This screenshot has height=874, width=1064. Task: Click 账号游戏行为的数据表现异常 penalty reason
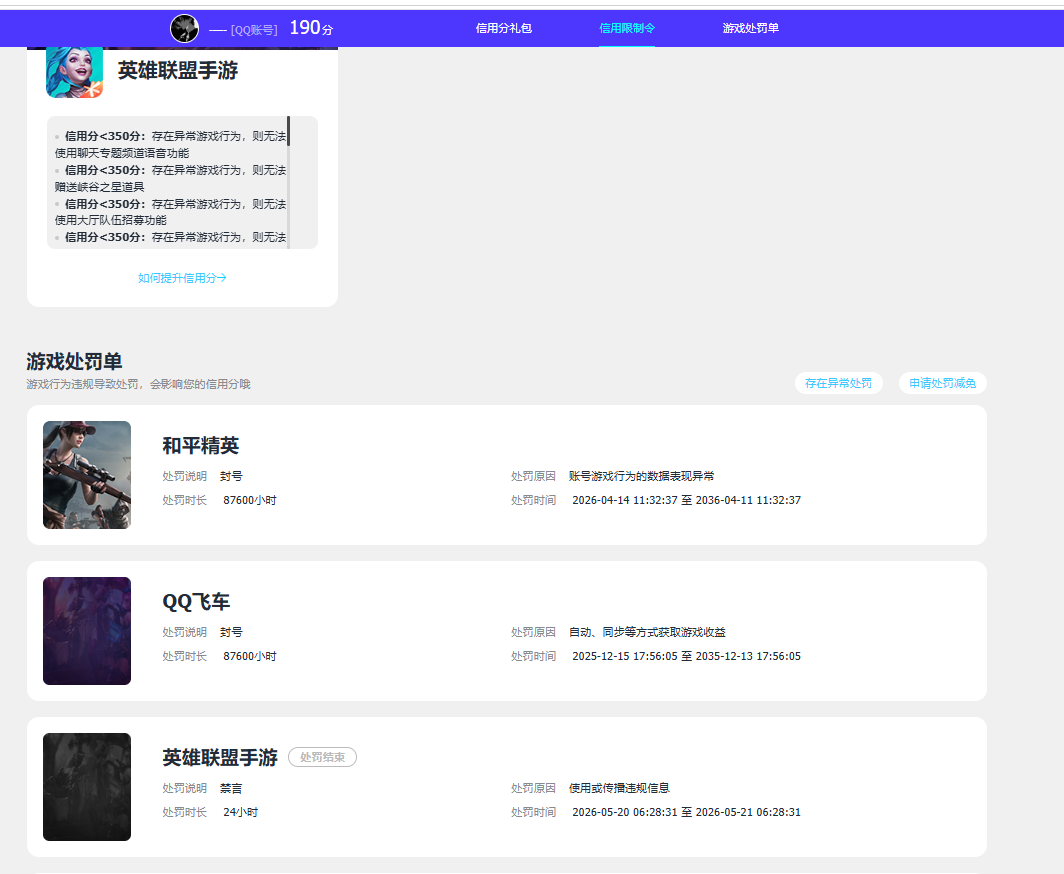(x=641, y=476)
